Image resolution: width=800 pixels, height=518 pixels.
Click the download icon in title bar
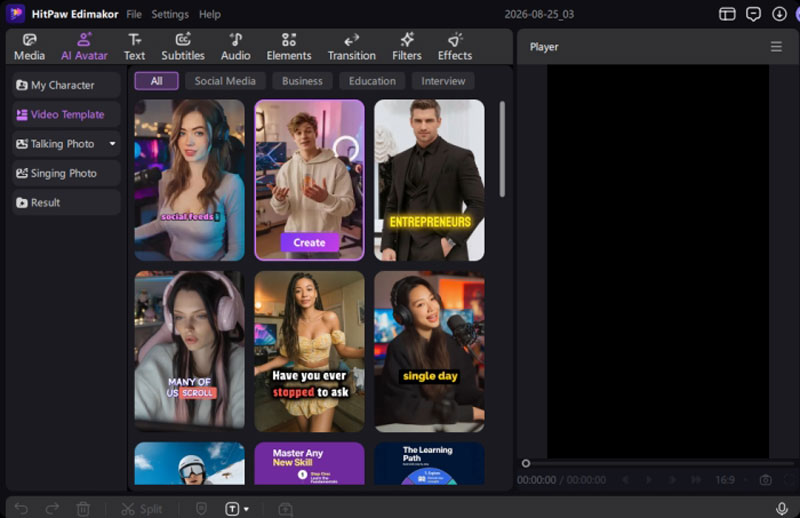(779, 14)
